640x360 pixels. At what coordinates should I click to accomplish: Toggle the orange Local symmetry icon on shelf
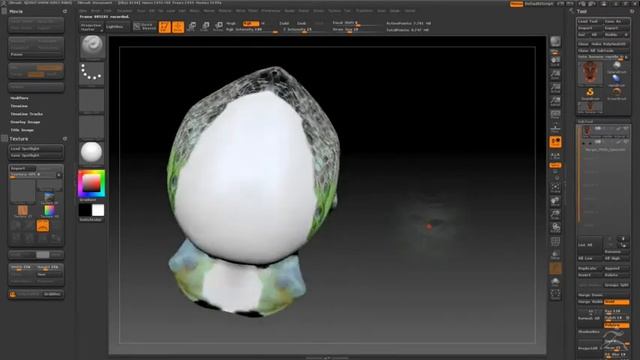(555, 142)
